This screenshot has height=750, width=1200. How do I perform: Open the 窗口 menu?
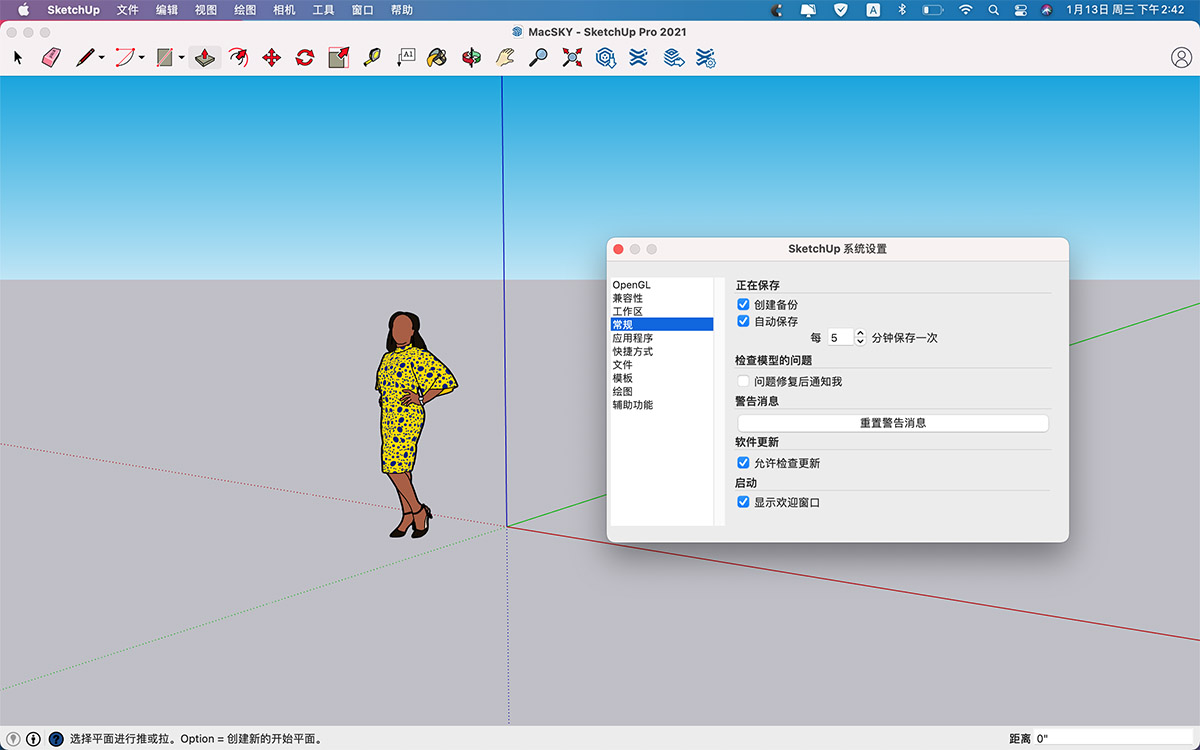(x=363, y=10)
